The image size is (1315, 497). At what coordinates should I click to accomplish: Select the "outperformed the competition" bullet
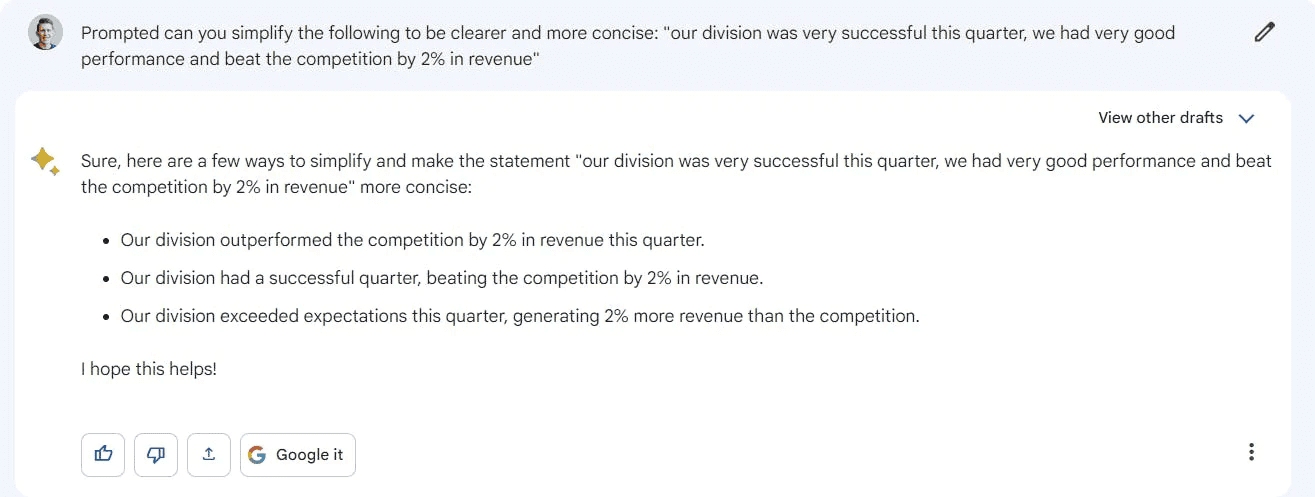412,240
